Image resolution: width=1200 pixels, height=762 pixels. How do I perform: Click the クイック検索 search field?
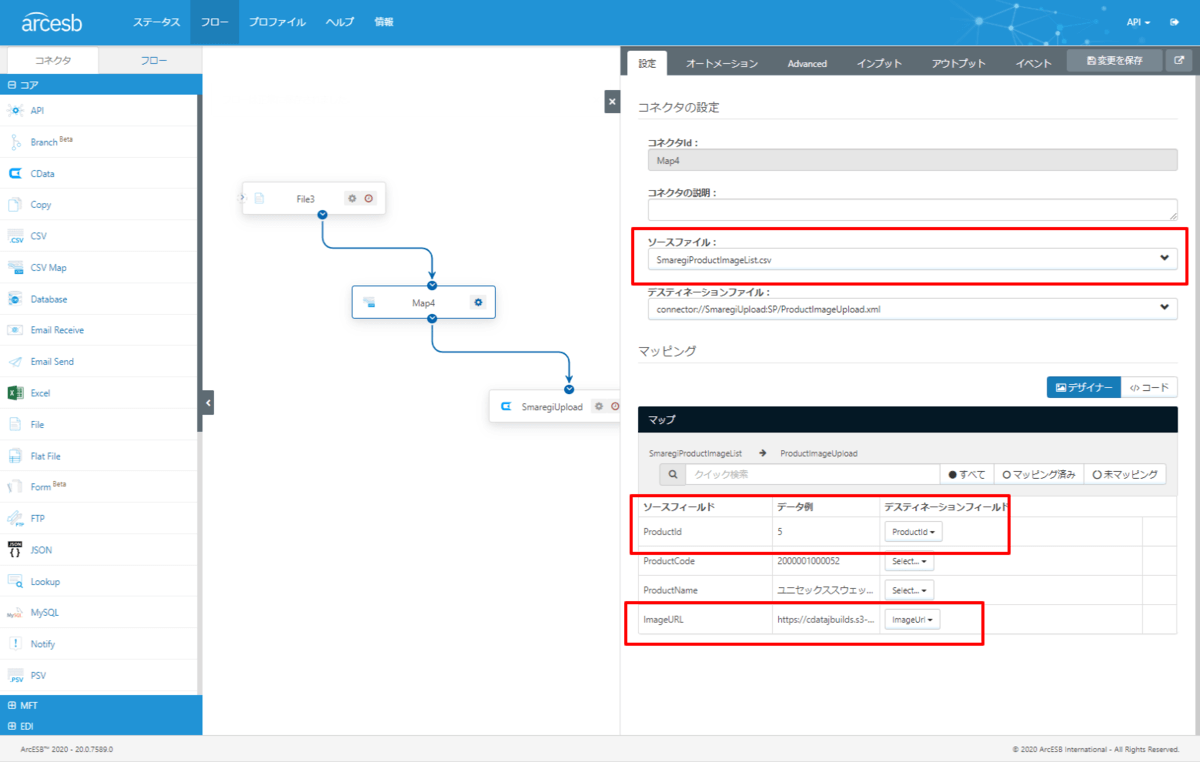(x=811, y=474)
